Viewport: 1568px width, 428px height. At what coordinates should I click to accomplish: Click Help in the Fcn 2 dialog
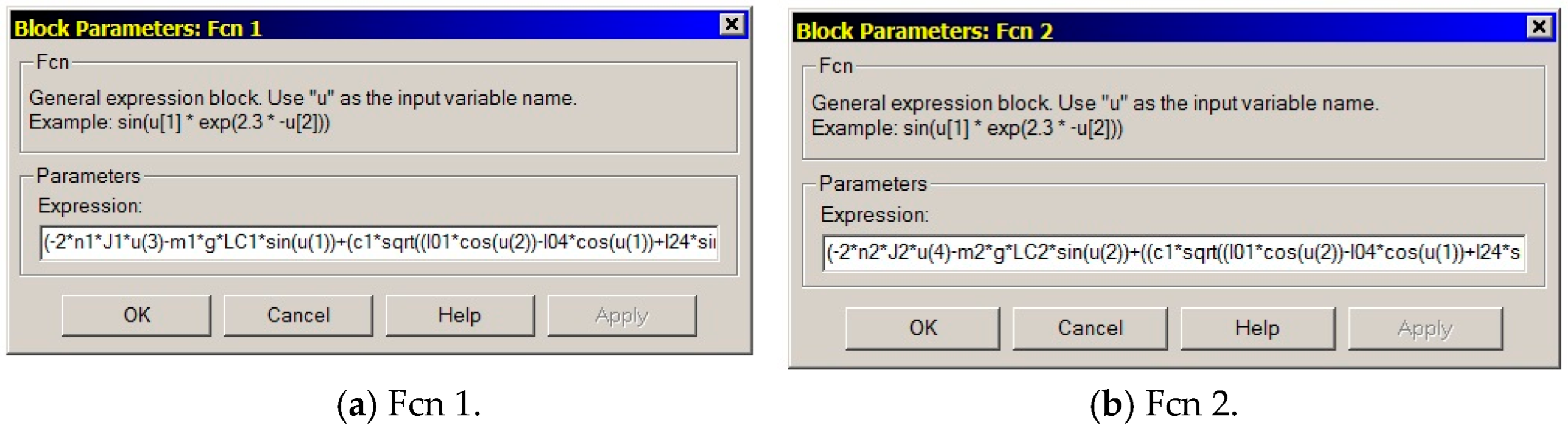point(1257,328)
